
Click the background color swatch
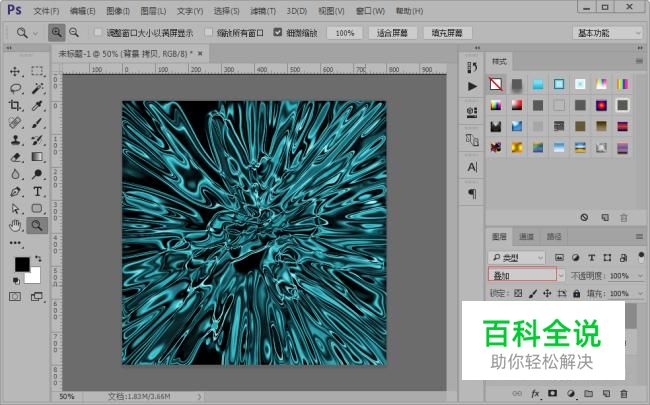[34, 276]
